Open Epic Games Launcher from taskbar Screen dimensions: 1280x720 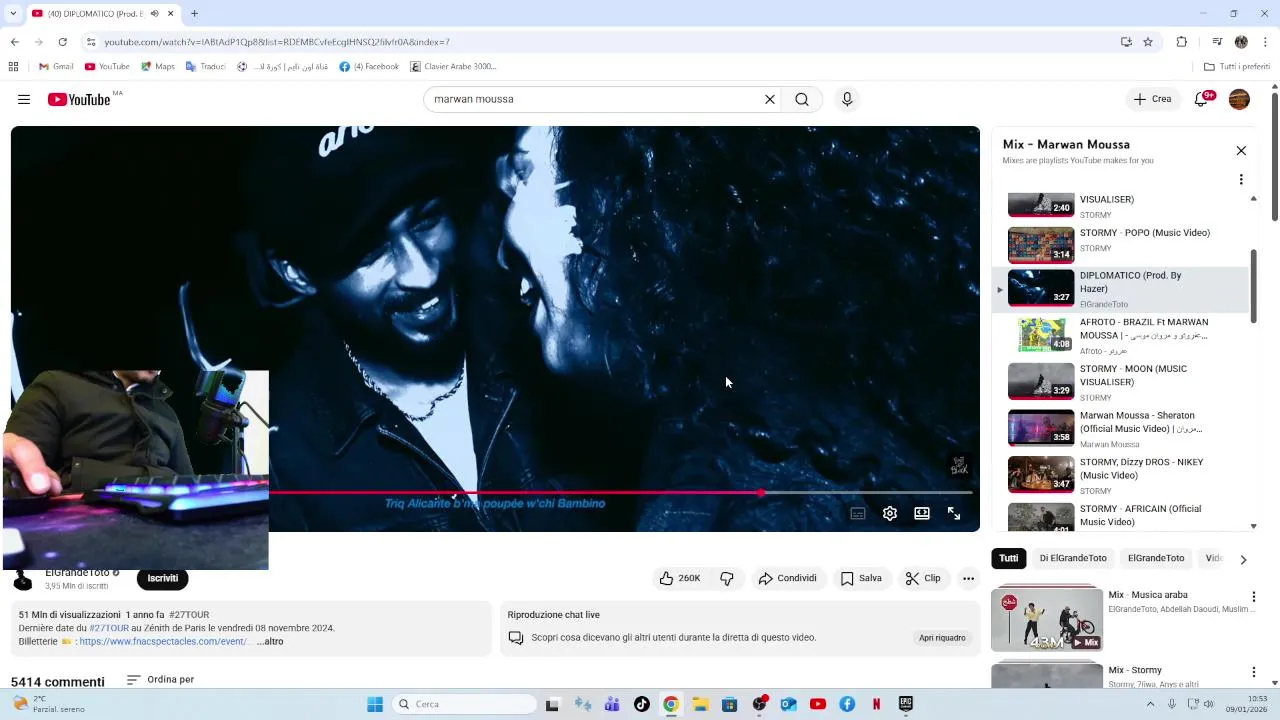click(x=906, y=704)
